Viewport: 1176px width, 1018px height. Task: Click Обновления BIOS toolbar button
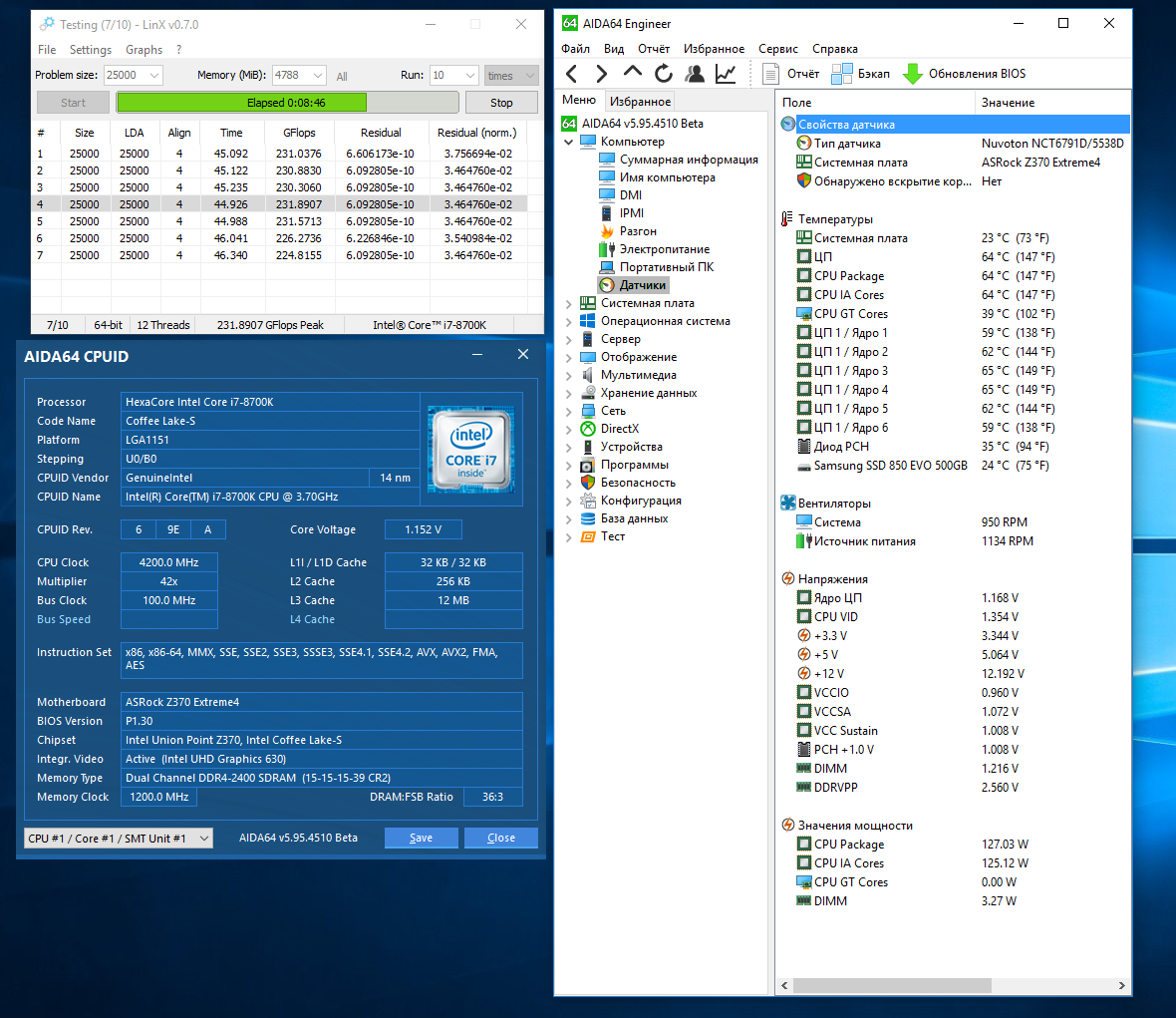point(965,74)
